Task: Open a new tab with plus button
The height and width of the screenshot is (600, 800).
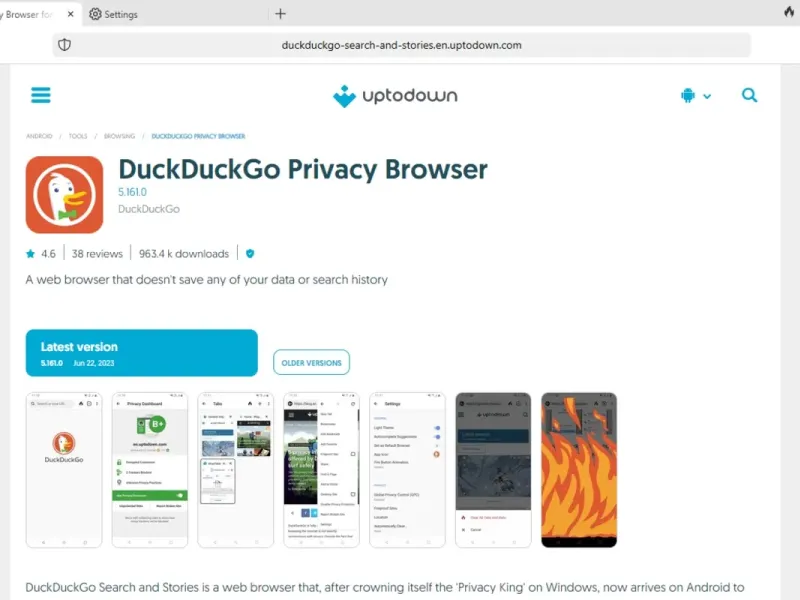Action: point(280,14)
